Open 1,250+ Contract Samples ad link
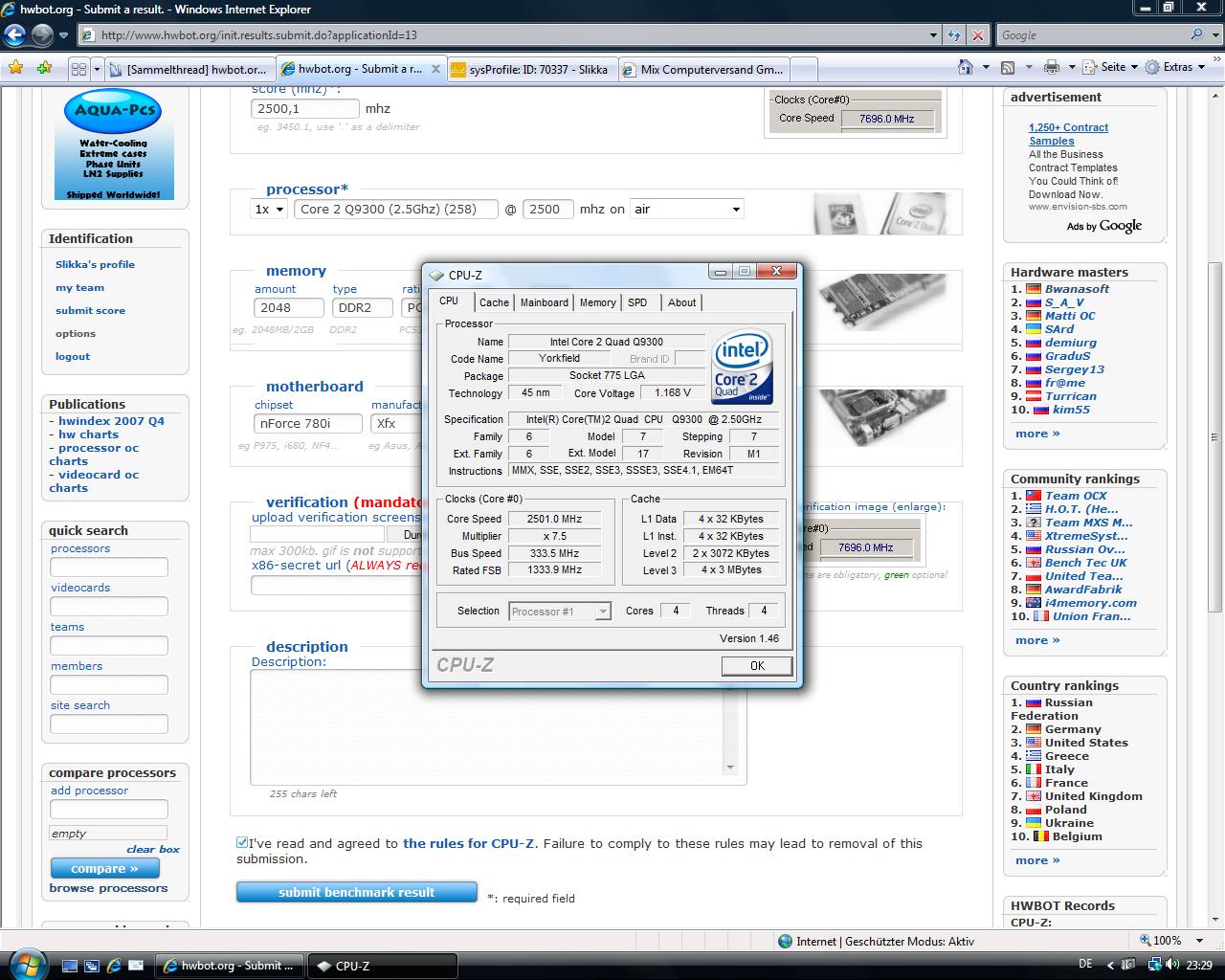1225x980 pixels. (1068, 134)
